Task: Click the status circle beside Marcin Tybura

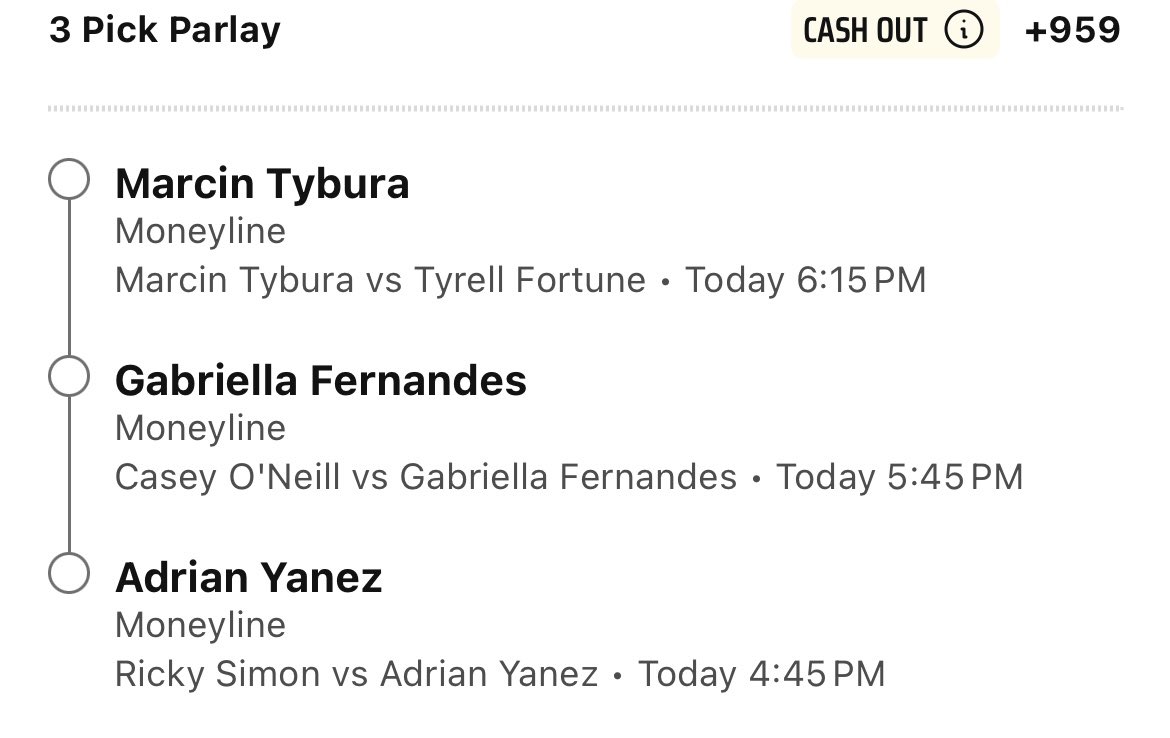Action: pyautogui.click(x=69, y=182)
